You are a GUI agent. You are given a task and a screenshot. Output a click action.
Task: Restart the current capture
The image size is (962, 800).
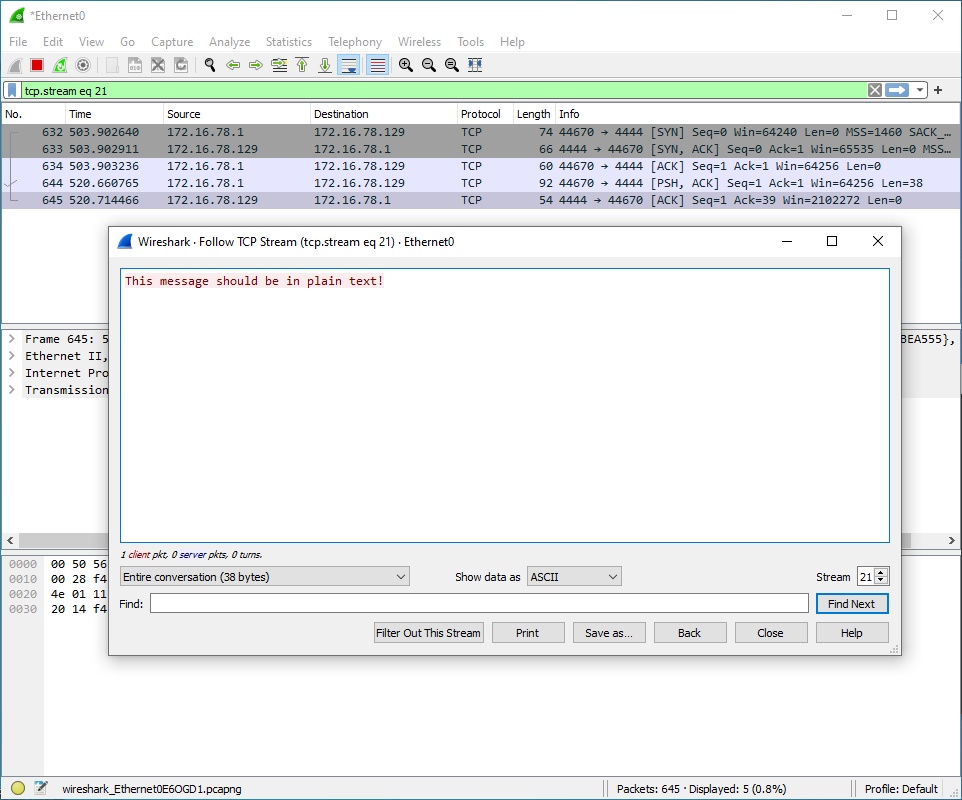pos(60,65)
